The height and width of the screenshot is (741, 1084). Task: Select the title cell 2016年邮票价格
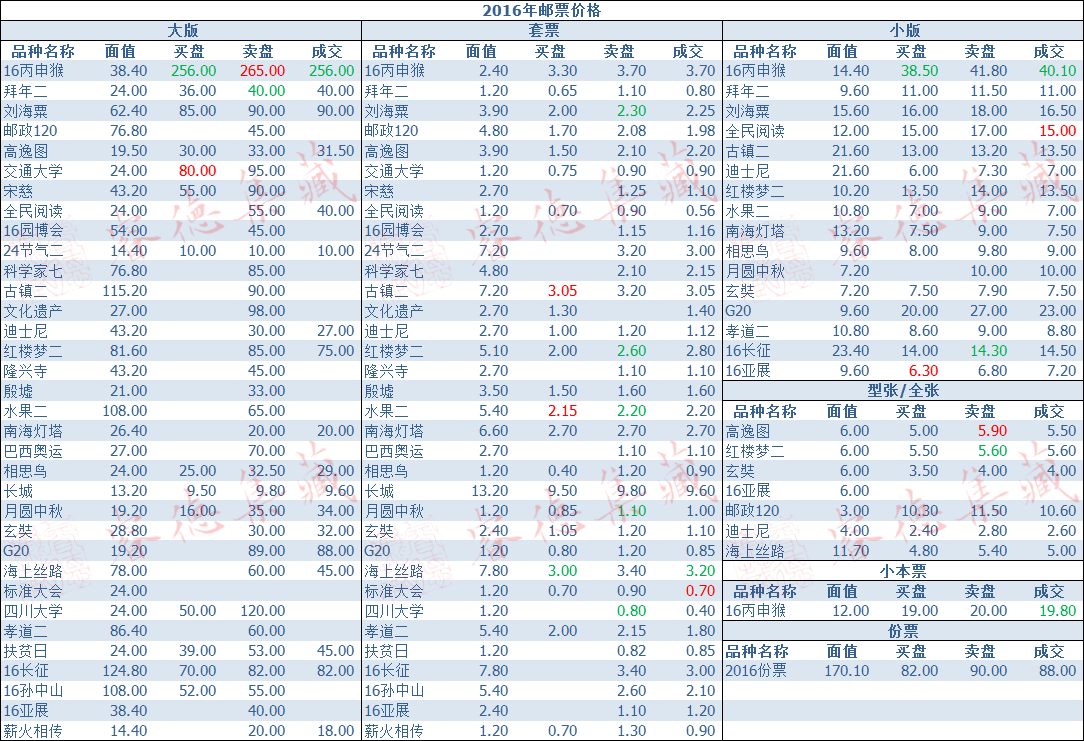(542, 10)
